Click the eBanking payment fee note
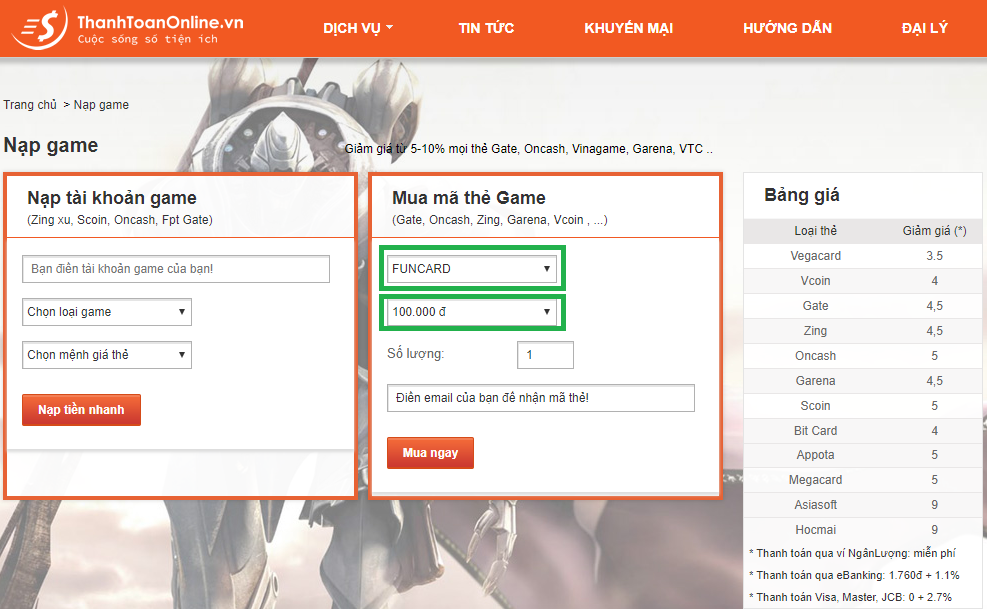 point(854,575)
